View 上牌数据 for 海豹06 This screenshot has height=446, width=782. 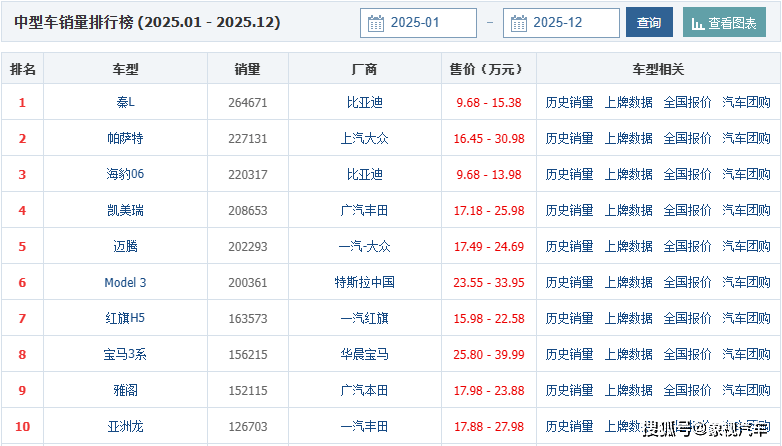tap(628, 174)
